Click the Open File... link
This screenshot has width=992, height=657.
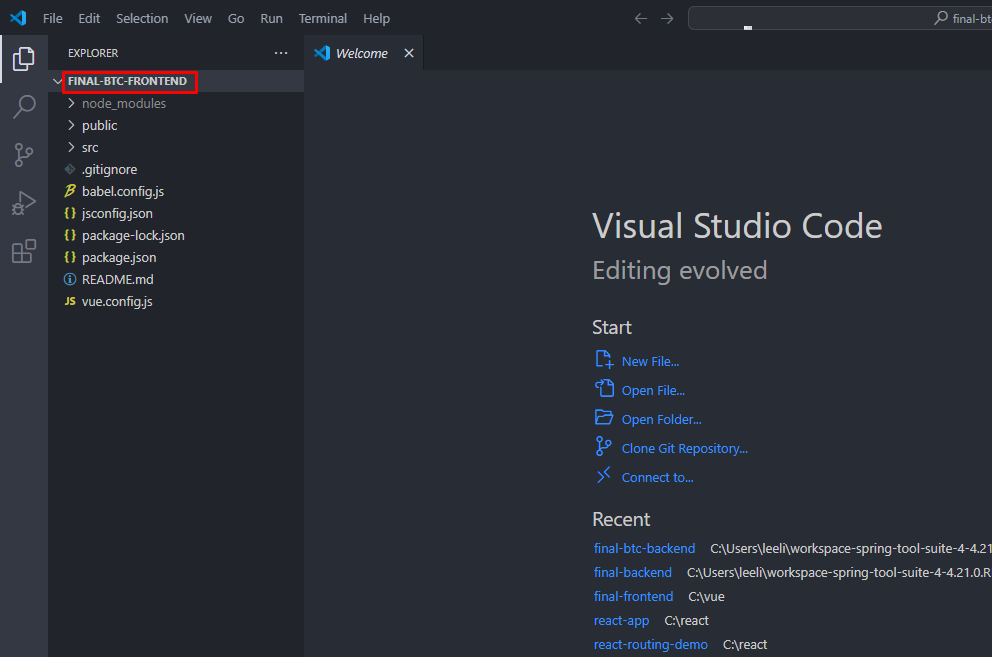point(653,391)
